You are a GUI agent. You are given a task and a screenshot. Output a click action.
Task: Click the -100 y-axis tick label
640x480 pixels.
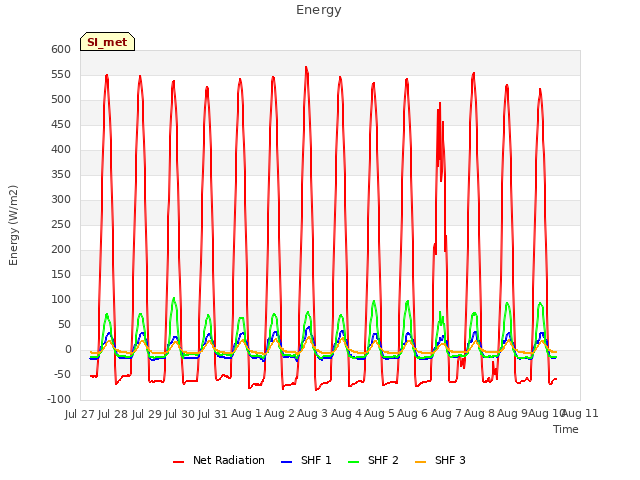[59, 400]
